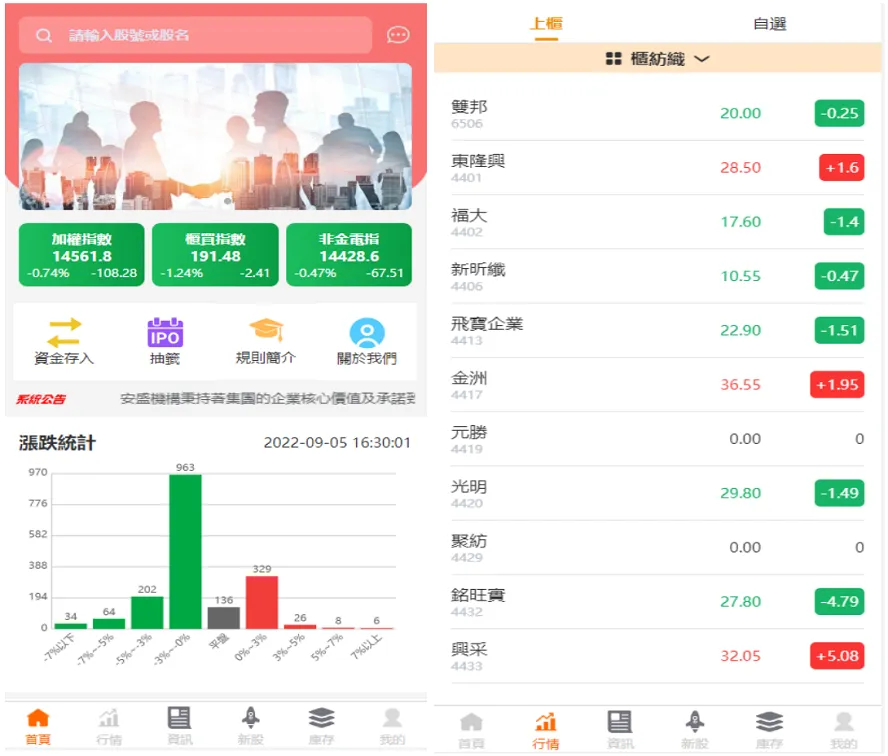Screen dimensions: 888x756
Task: Tap the 資金存入 deposit arrows icon
Action: [x=62, y=330]
